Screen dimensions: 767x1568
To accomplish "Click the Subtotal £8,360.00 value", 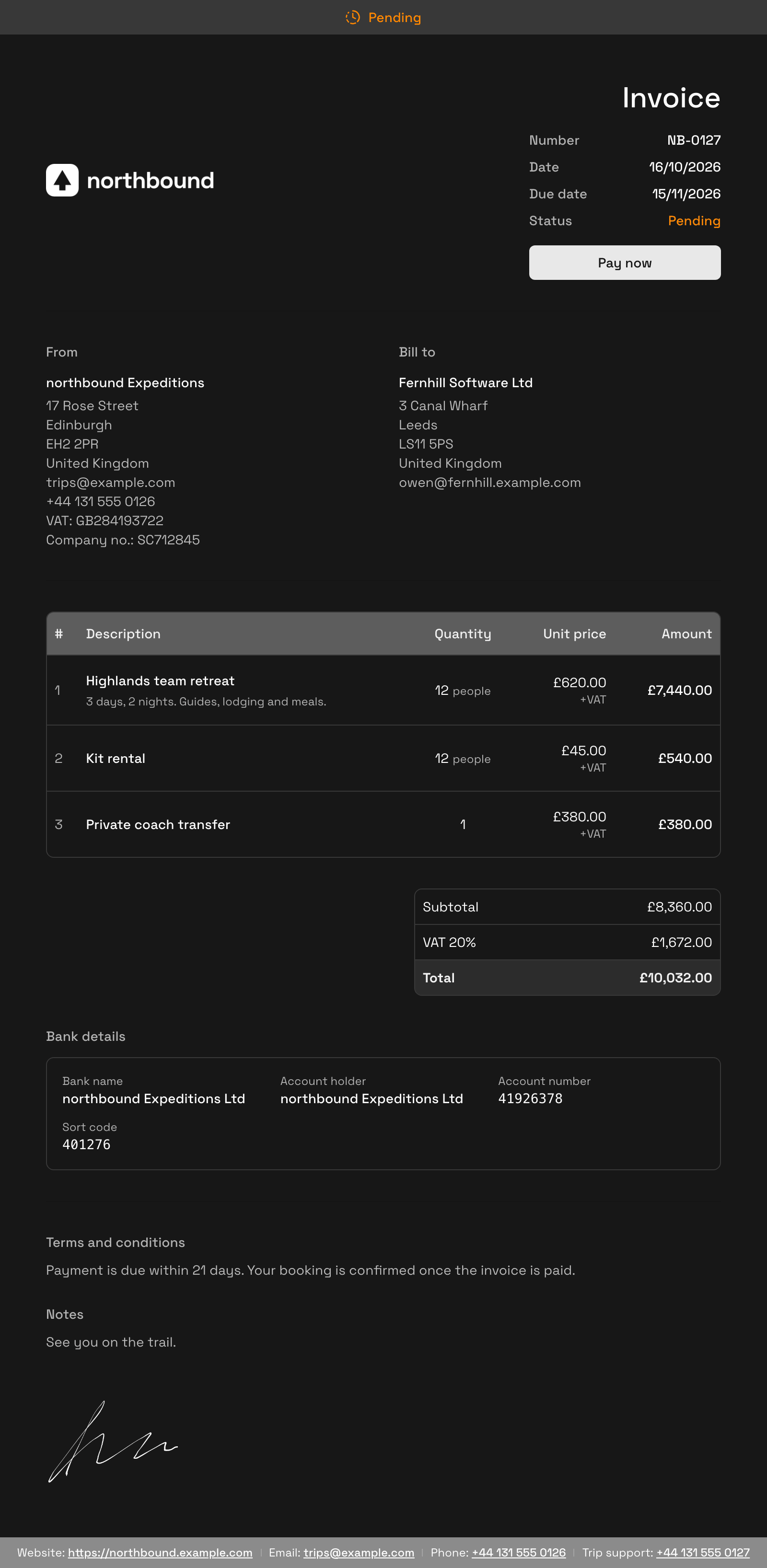I will 679,907.
